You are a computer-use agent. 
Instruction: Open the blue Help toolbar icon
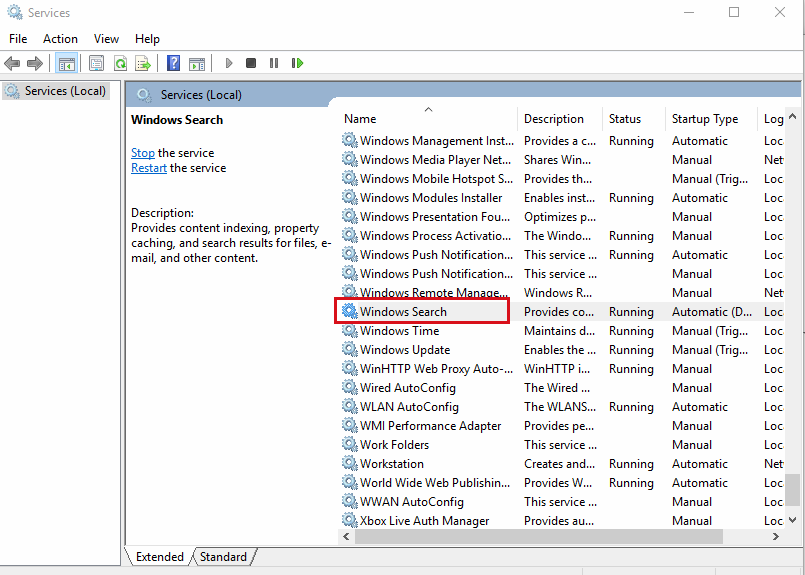click(x=173, y=63)
